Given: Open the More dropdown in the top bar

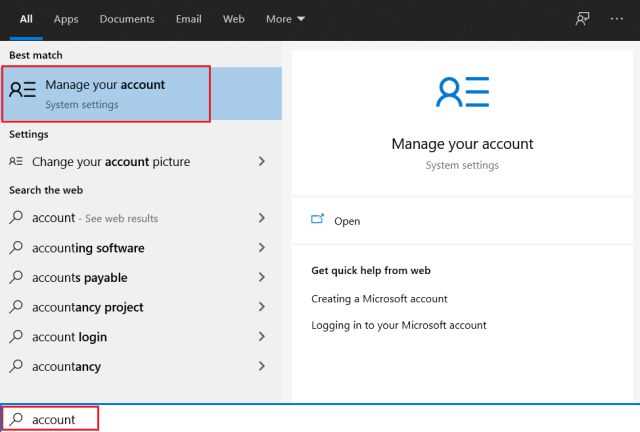Looking at the screenshot, I should [285, 19].
